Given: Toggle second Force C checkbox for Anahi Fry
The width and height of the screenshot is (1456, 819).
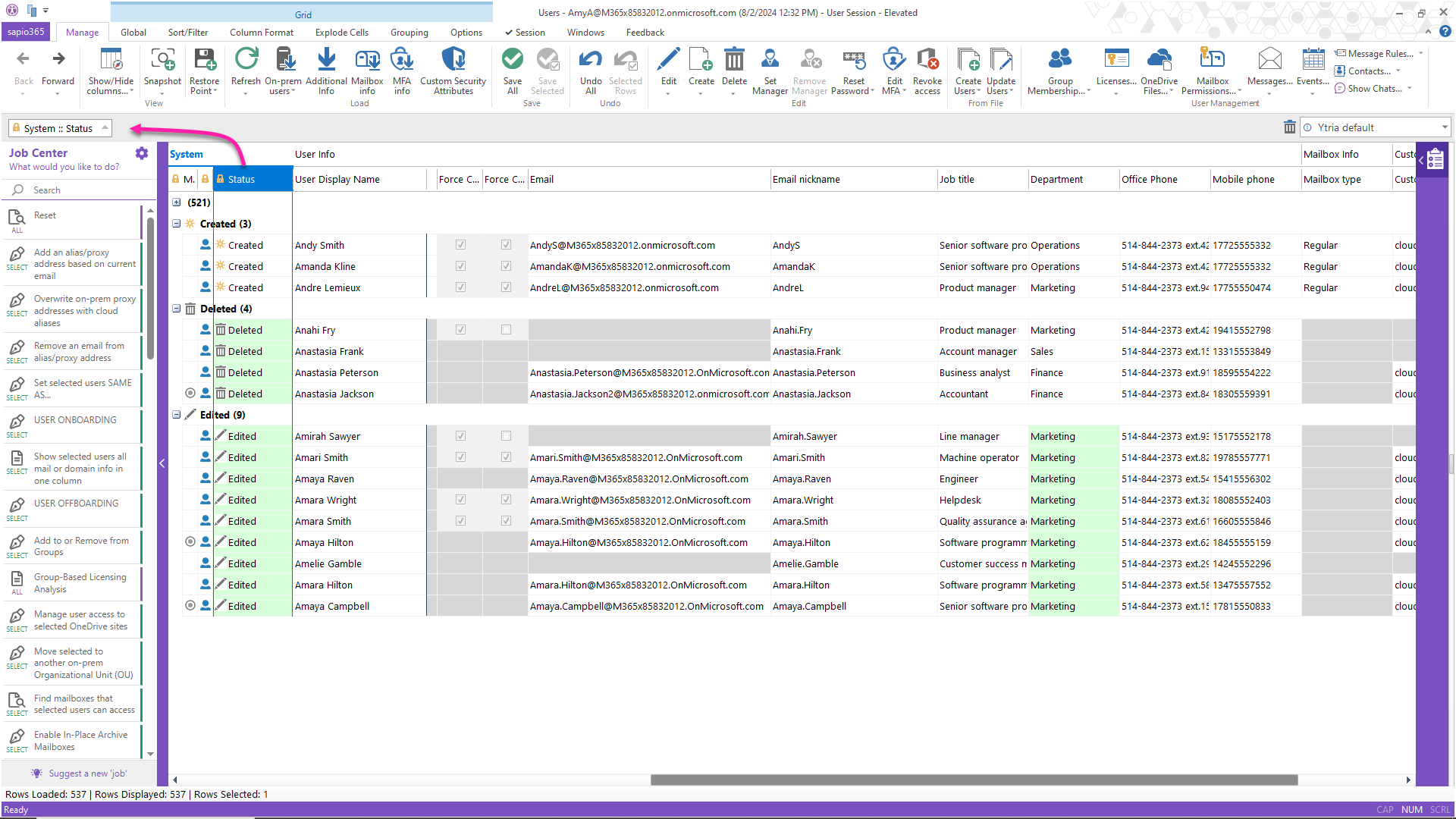Looking at the screenshot, I should point(506,330).
